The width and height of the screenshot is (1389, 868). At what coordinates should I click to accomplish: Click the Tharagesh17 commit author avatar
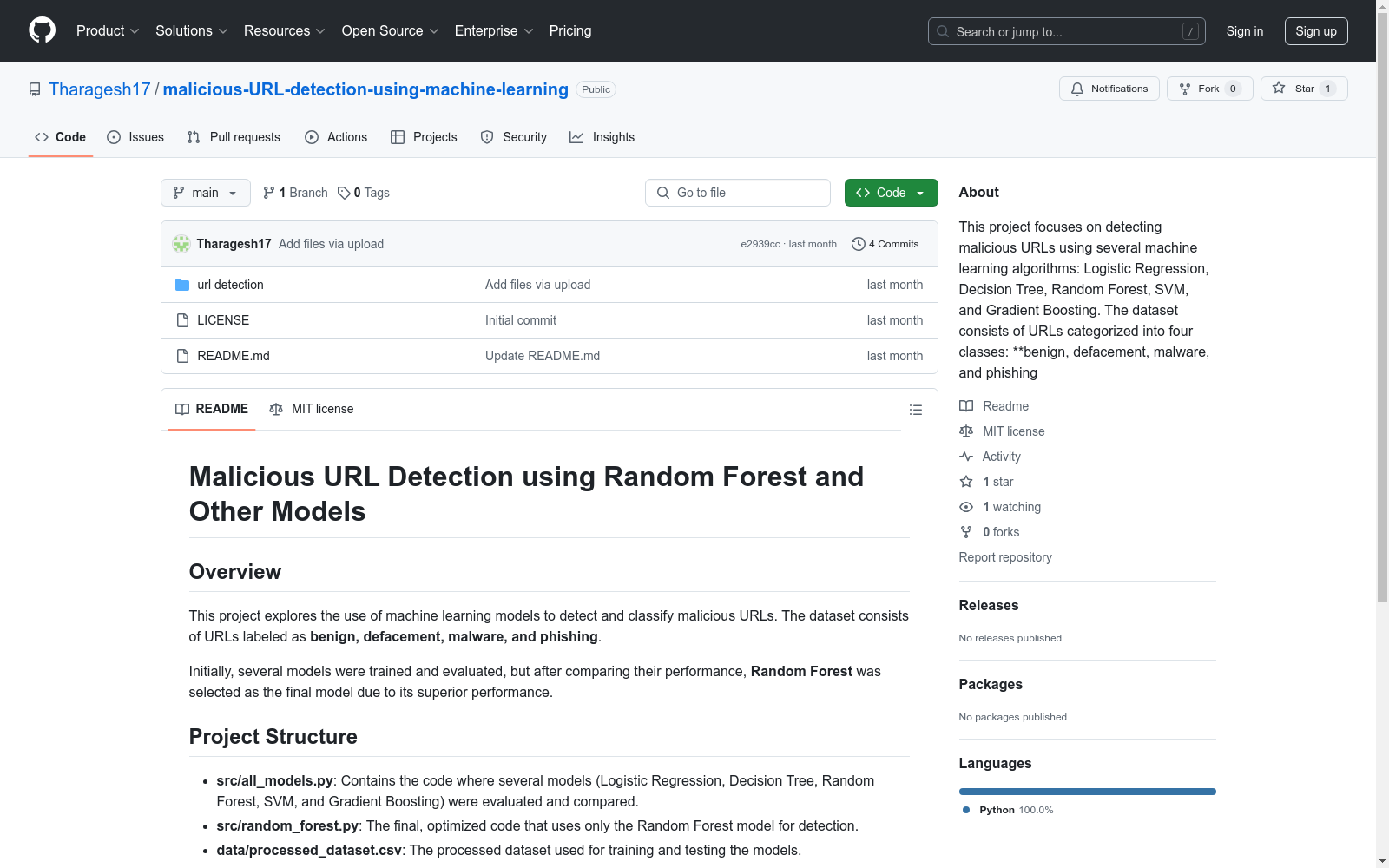pos(181,244)
